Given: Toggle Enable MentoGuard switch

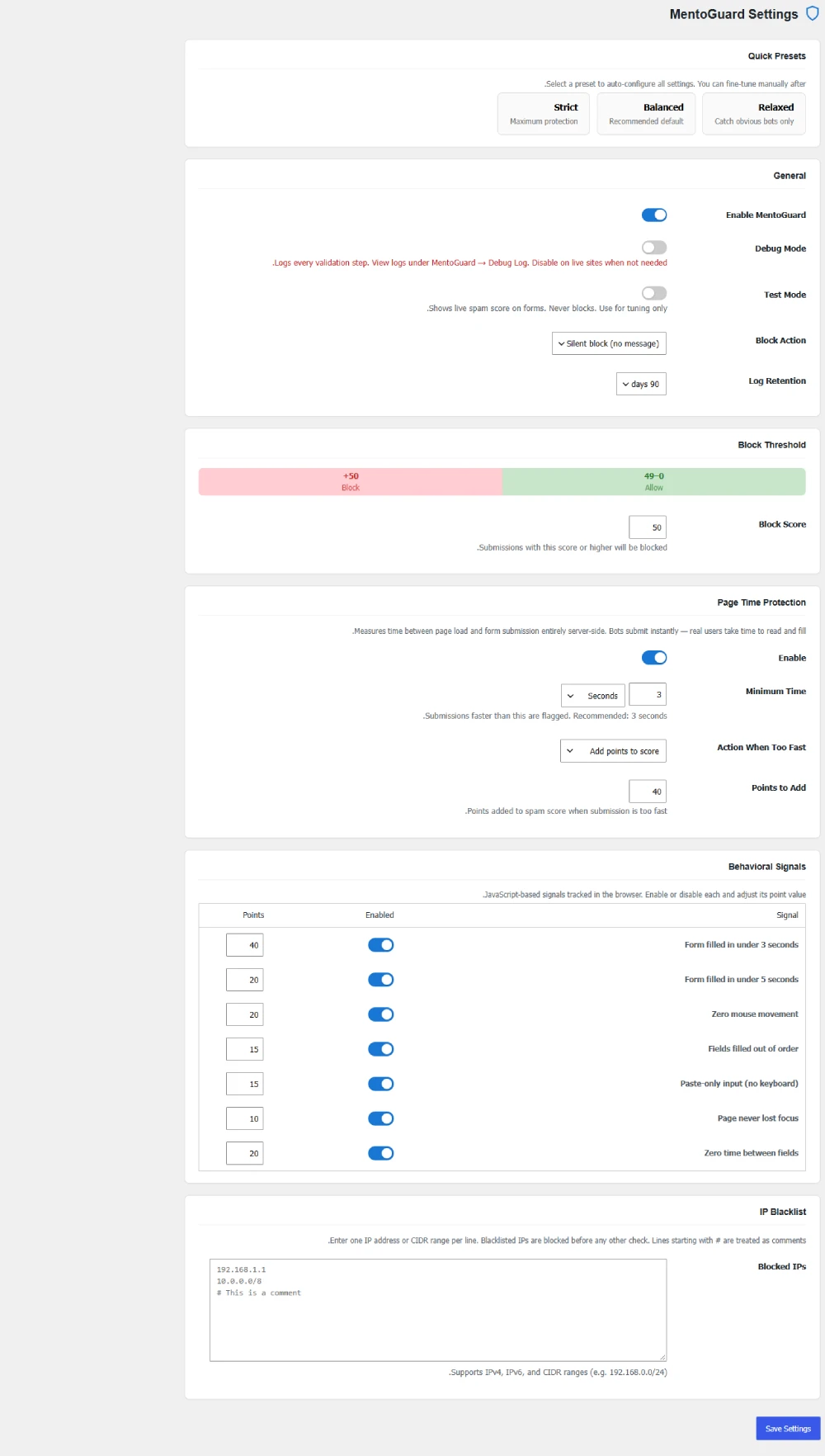Looking at the screenshot, I should point(654,215).
